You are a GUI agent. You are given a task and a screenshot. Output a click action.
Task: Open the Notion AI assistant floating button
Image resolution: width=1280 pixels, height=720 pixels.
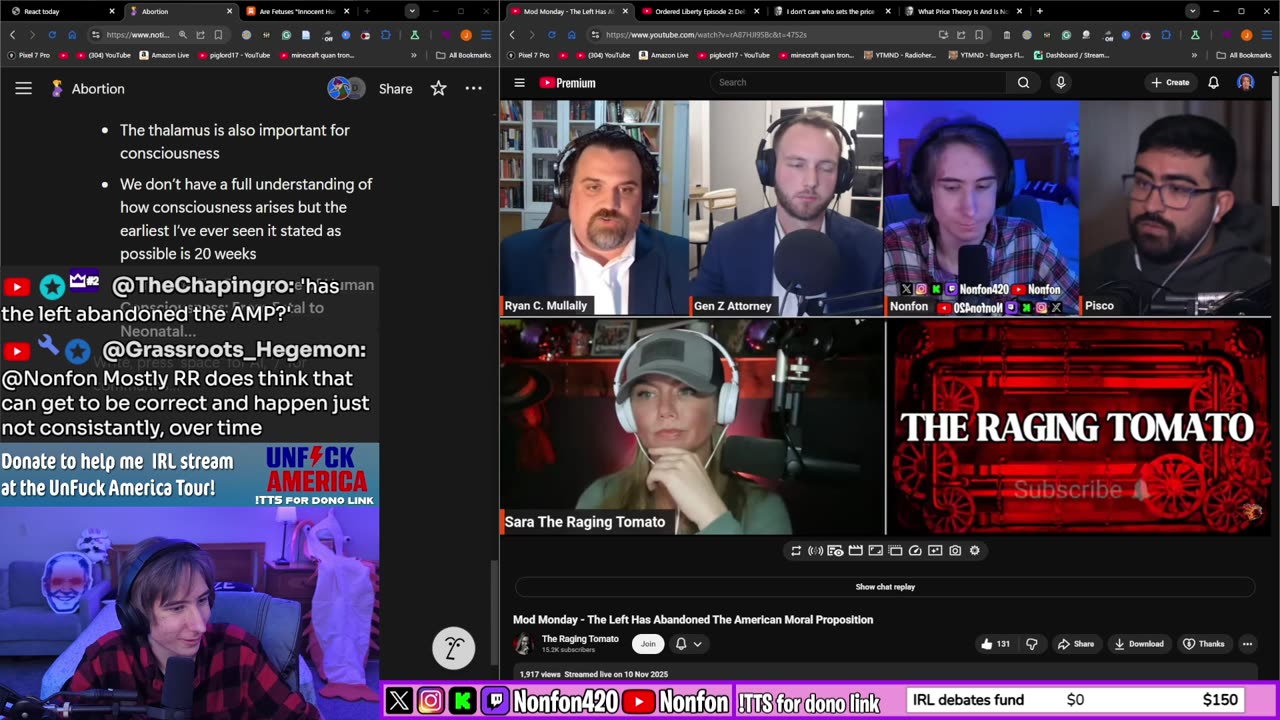point(453,648)
